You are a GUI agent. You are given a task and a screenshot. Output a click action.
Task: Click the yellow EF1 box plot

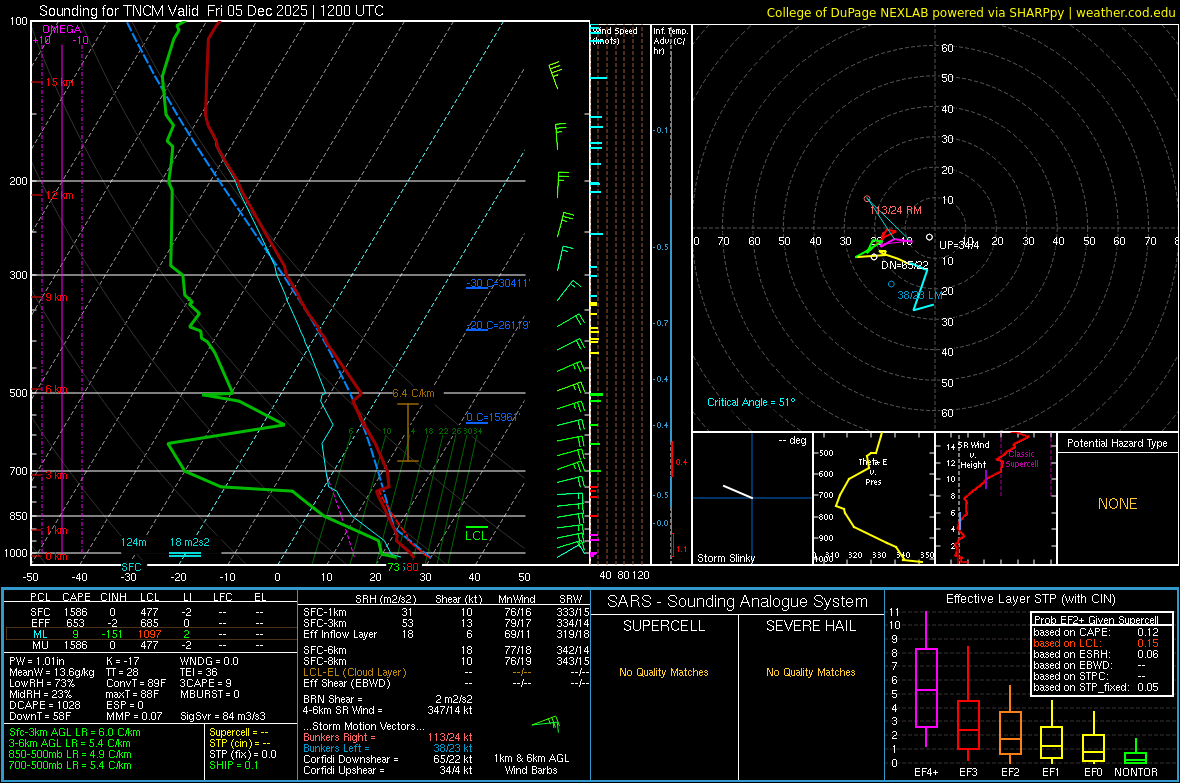point(1051,732)
